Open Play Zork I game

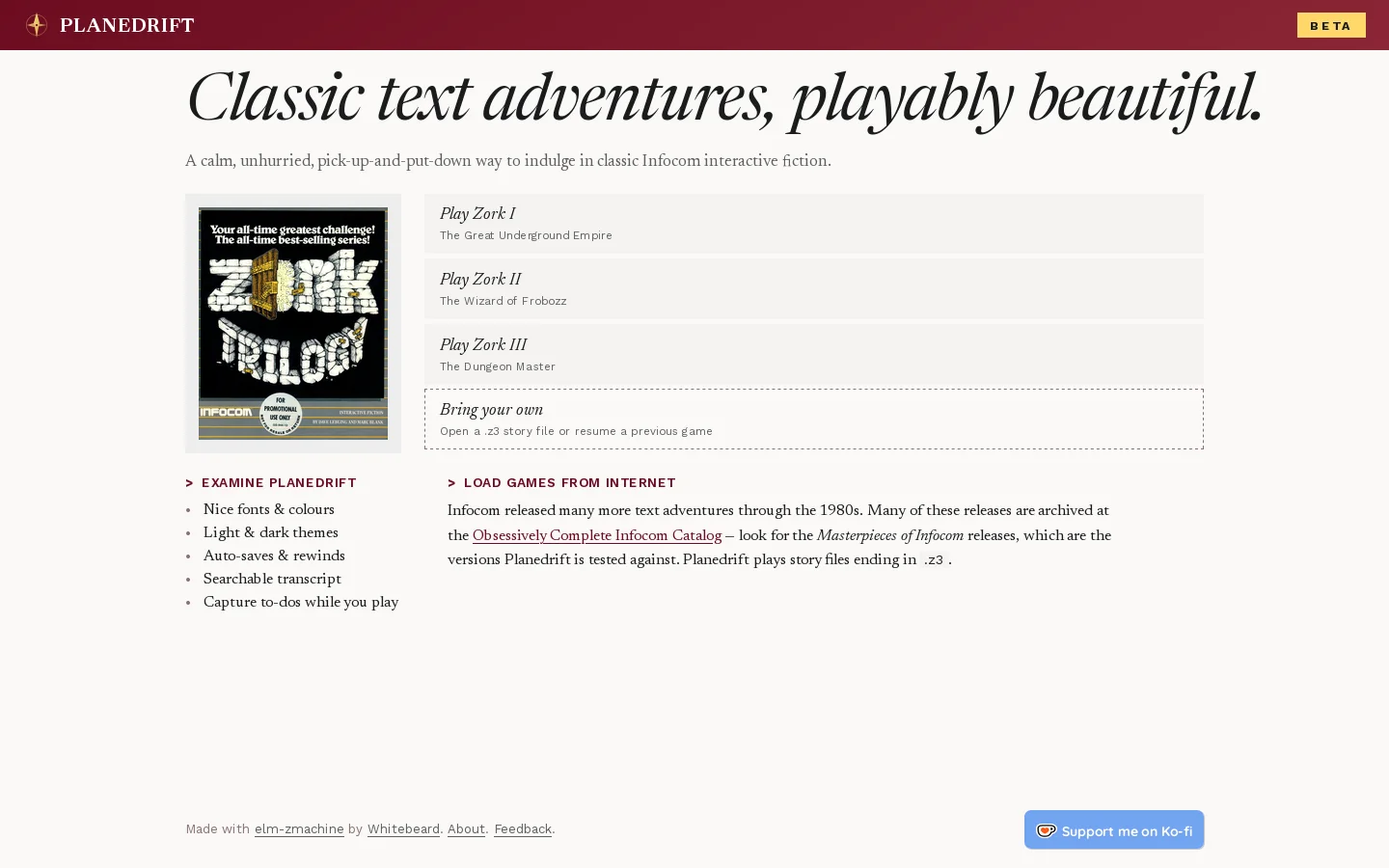pos(814,223)
